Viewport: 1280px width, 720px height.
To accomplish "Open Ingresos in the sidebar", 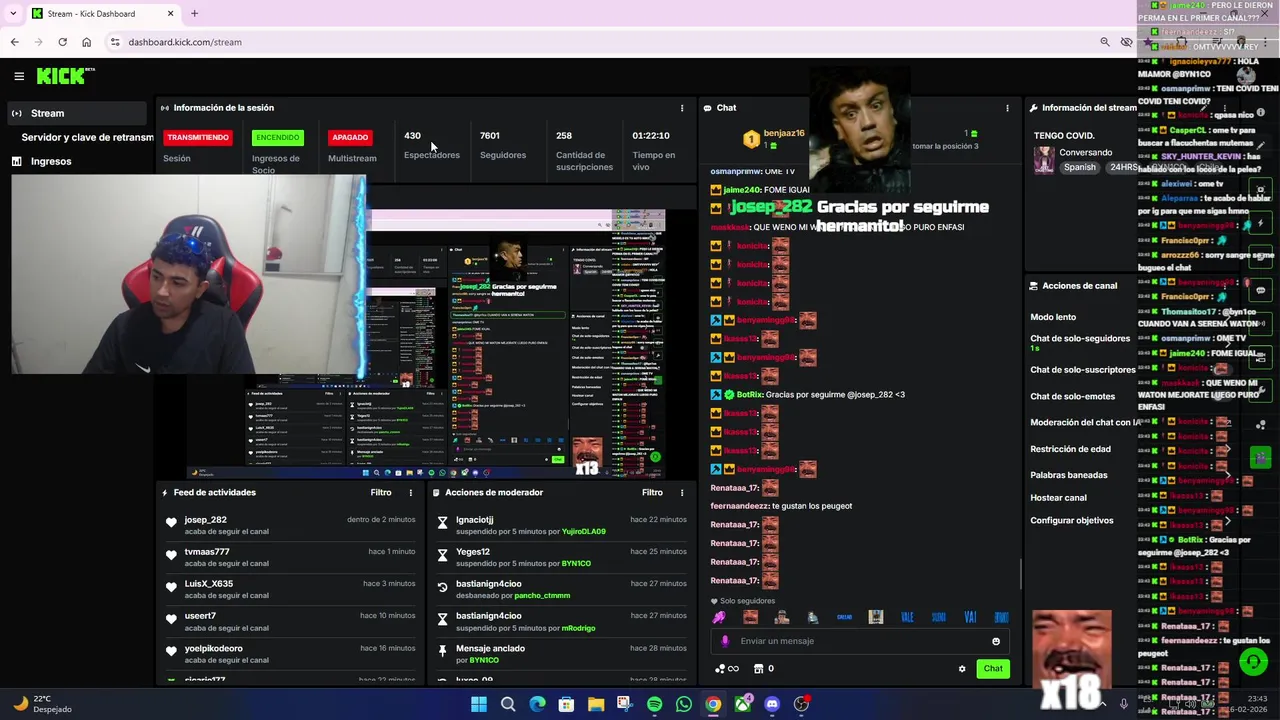I will coord(51,161).
